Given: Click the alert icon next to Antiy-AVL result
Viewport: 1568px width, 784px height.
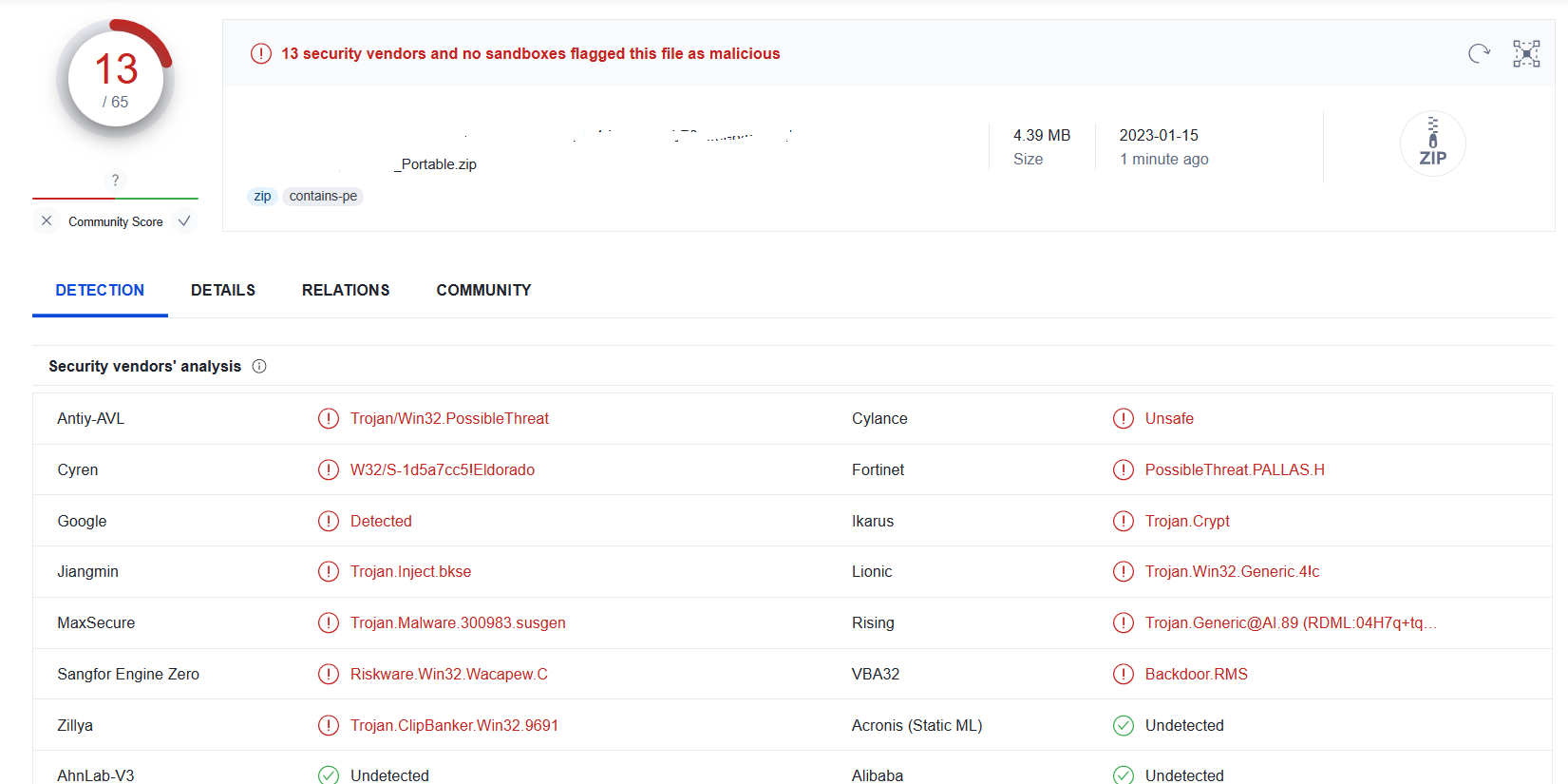Looking at the screenshot, I should 329,419.
